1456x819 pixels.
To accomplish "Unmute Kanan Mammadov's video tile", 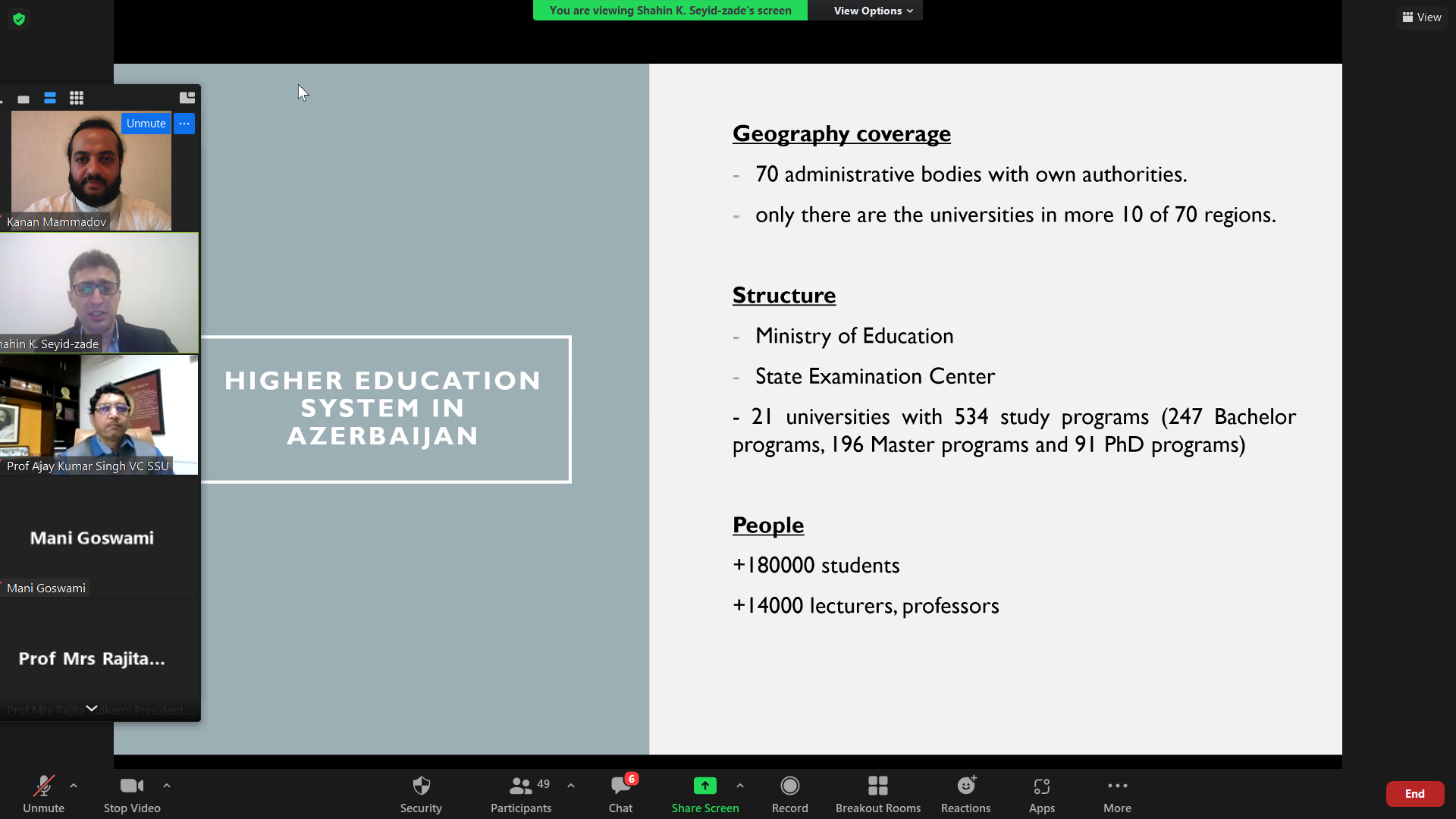I will point(146,124).
